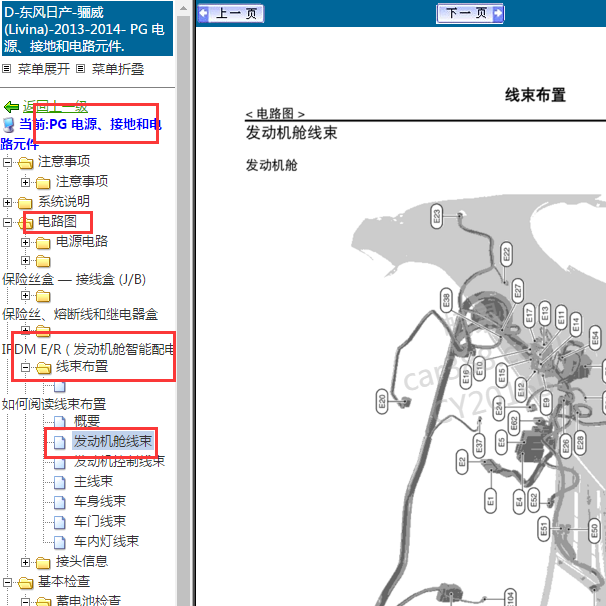Open the 系统说明 folder icon
Screen dimensions: 606x606
(x=25, y=202)
